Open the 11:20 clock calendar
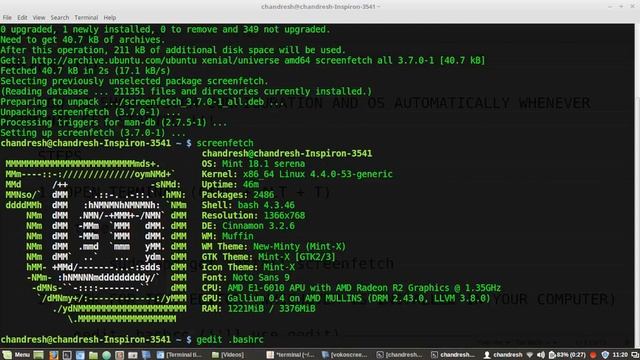Viewport: 640px width, 360px height. (620, 355)
